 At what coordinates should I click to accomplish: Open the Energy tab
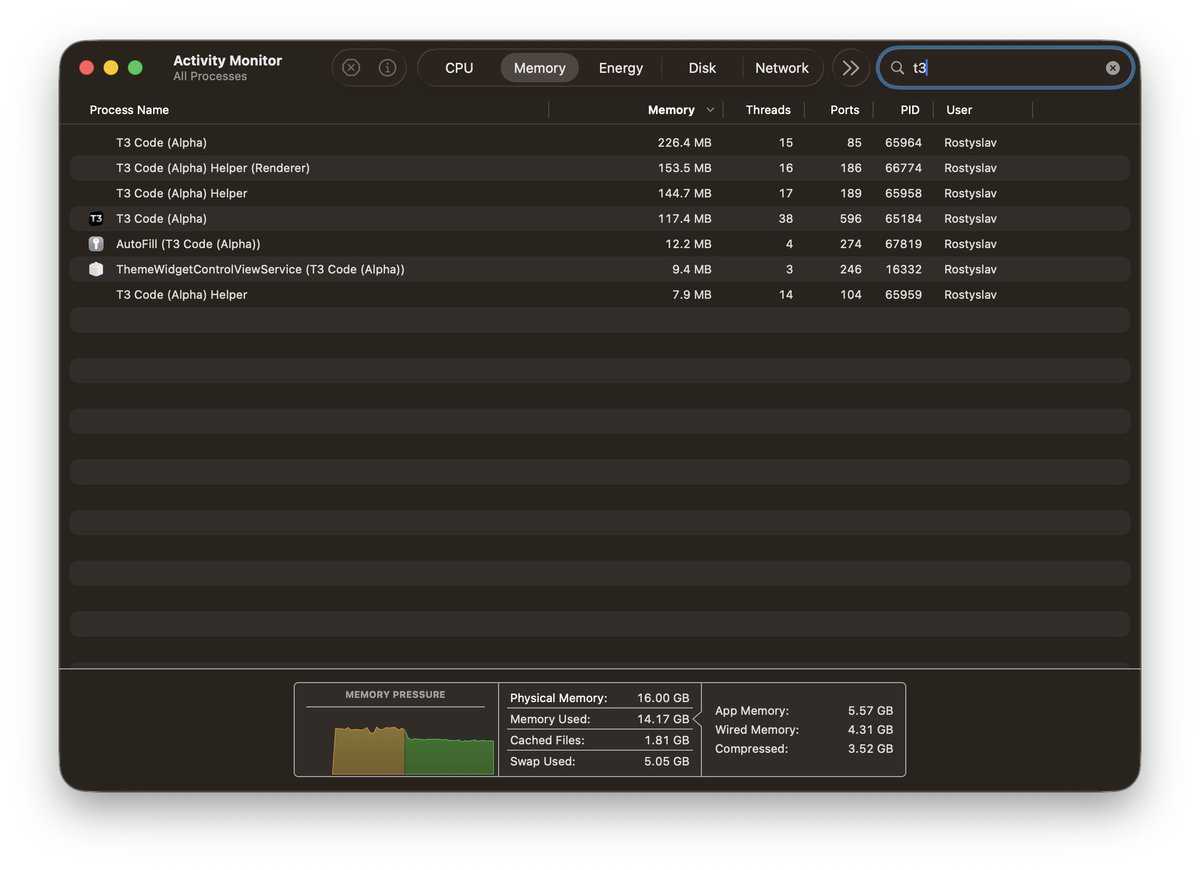coord(621,68)
